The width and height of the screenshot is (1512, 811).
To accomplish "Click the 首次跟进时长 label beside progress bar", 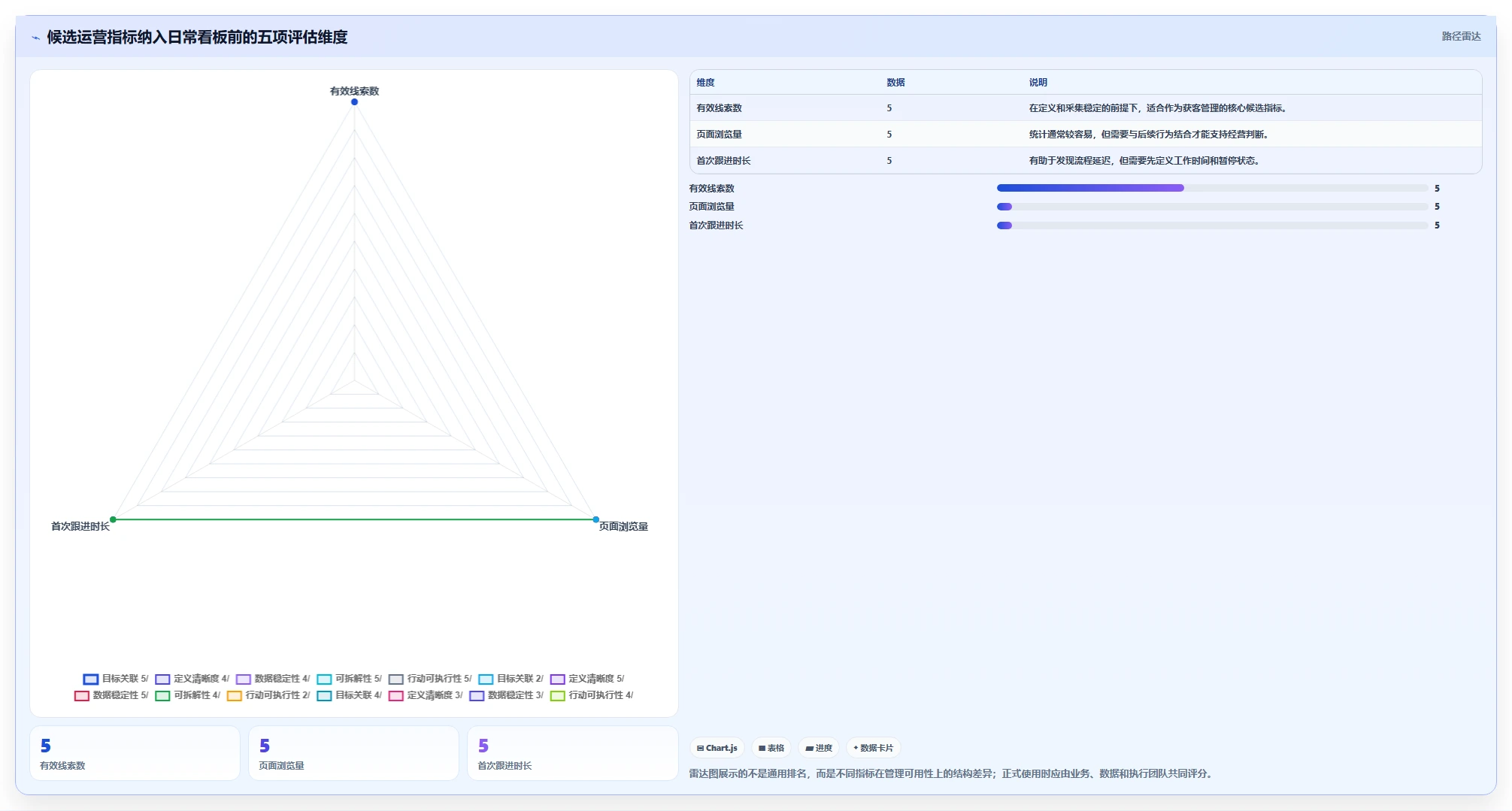I will [x=716, y=225].
